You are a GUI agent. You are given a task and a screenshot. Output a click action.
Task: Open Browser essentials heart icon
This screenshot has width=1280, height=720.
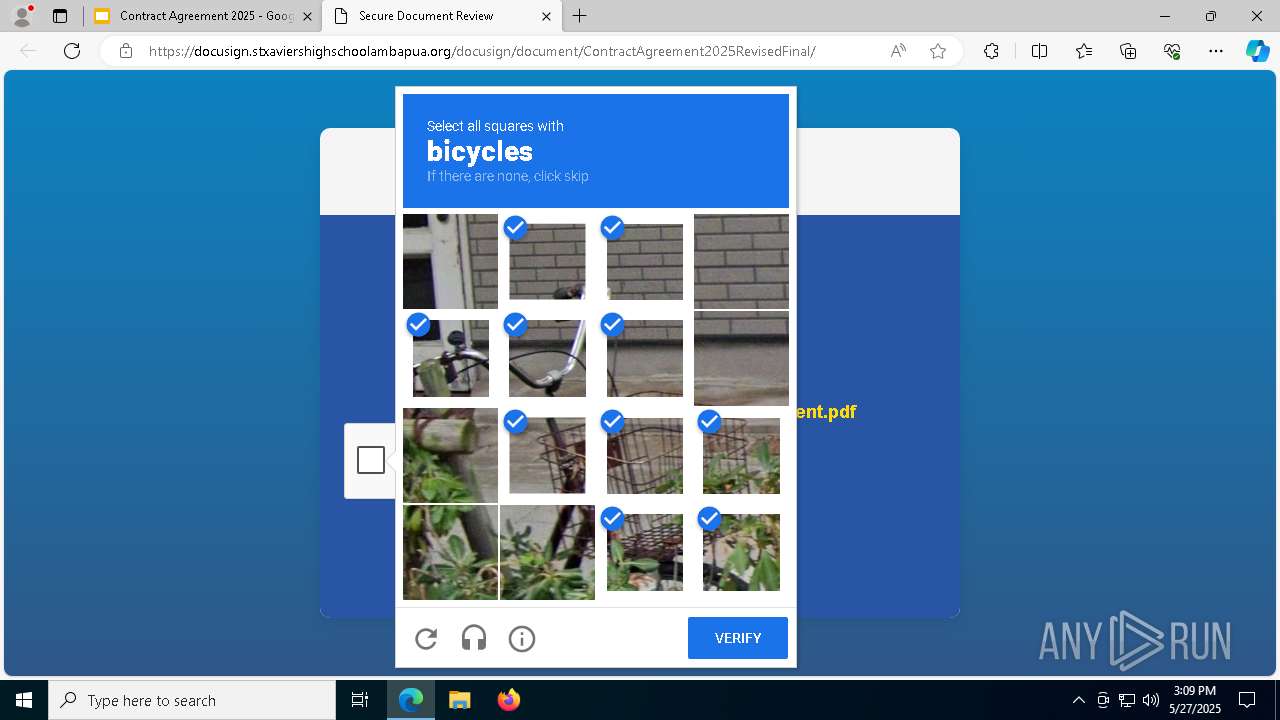click(x=1172, y=51)
